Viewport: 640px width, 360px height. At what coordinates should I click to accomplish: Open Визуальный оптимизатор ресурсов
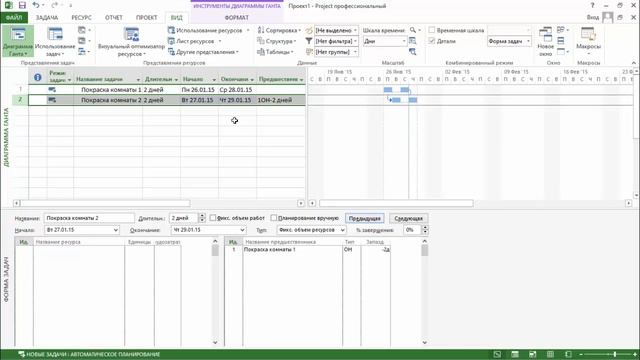(x=131, y=42)
